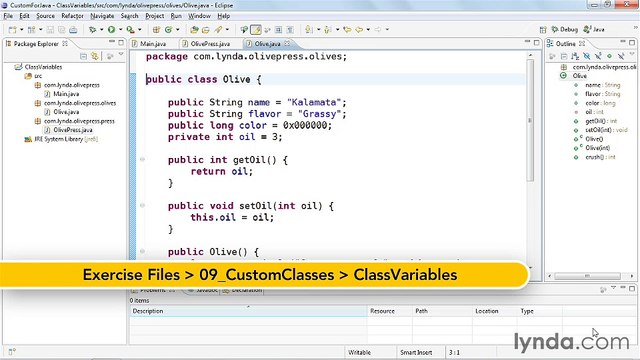Image resolution: width=640 pixels, height=360 pixels.
Task: Collapse the setOil(int oil) fold marker
Action: tap(142, 205)
